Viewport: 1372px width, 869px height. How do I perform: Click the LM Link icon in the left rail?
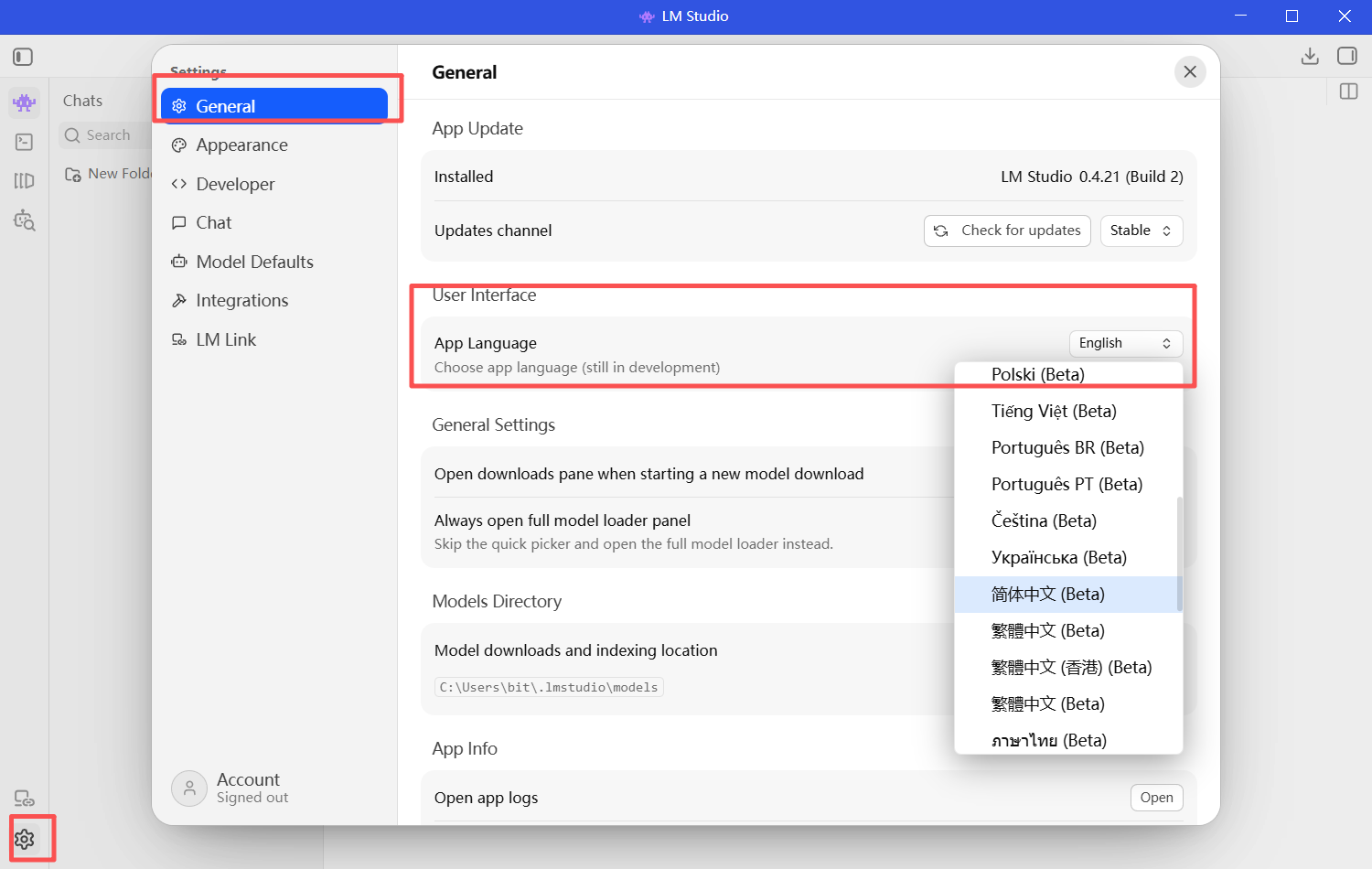pos(25,799)
